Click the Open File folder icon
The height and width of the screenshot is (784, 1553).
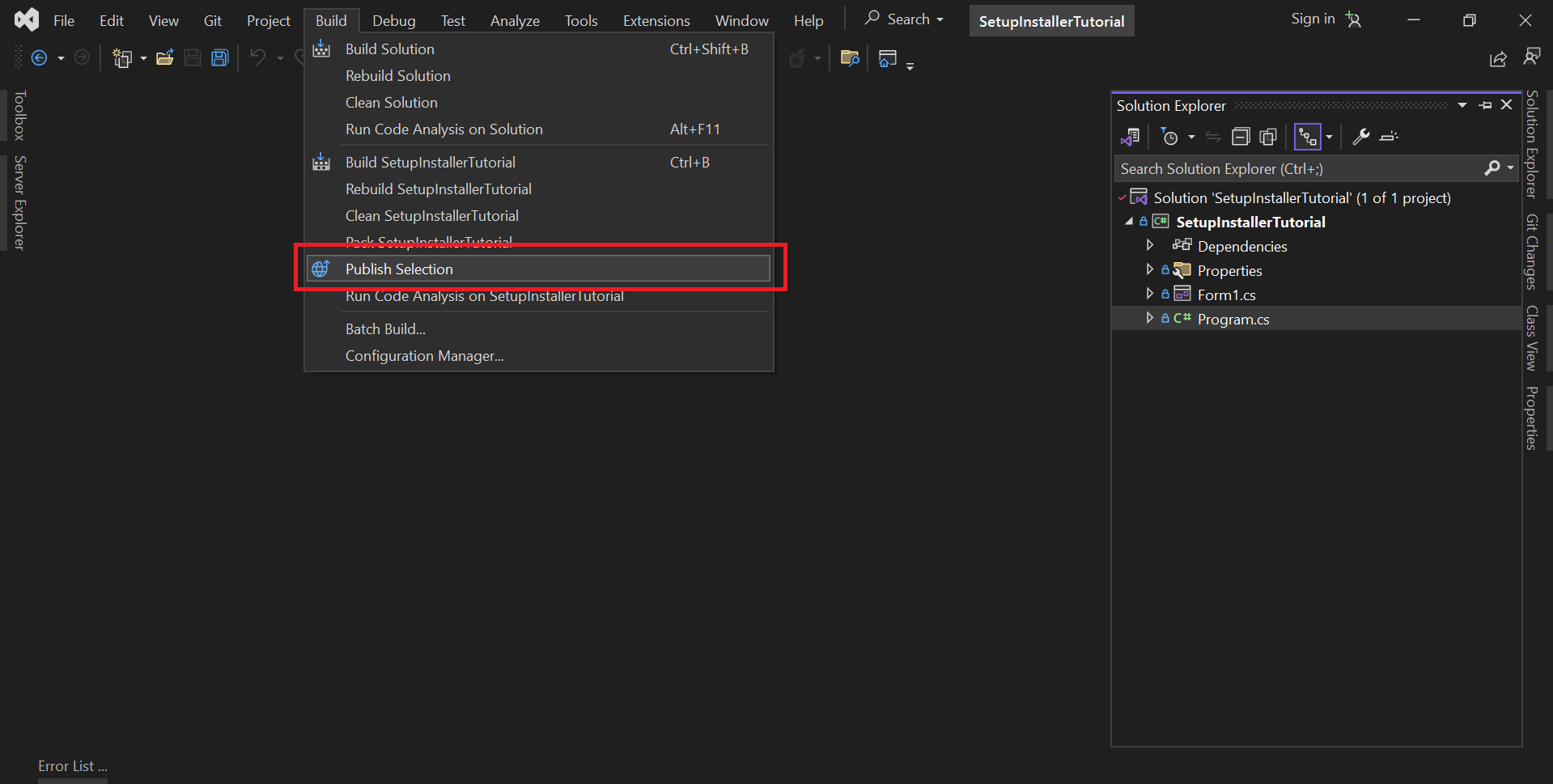click(x=165, y=57)
